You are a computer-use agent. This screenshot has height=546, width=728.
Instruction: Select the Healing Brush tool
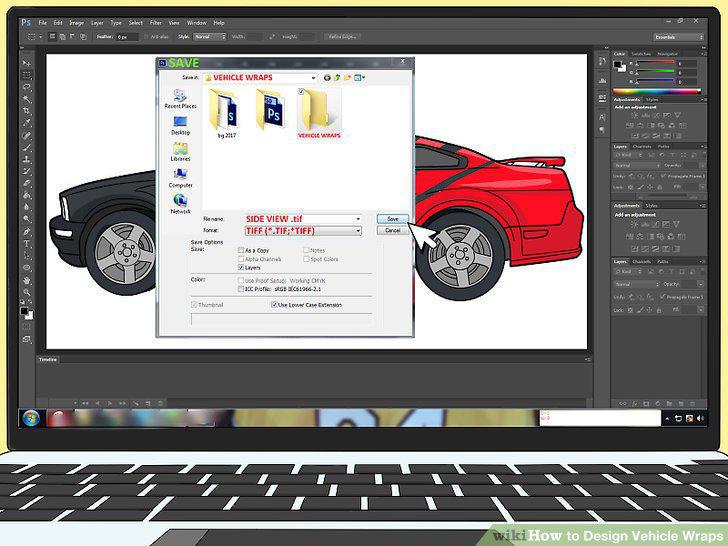(26, 136)
